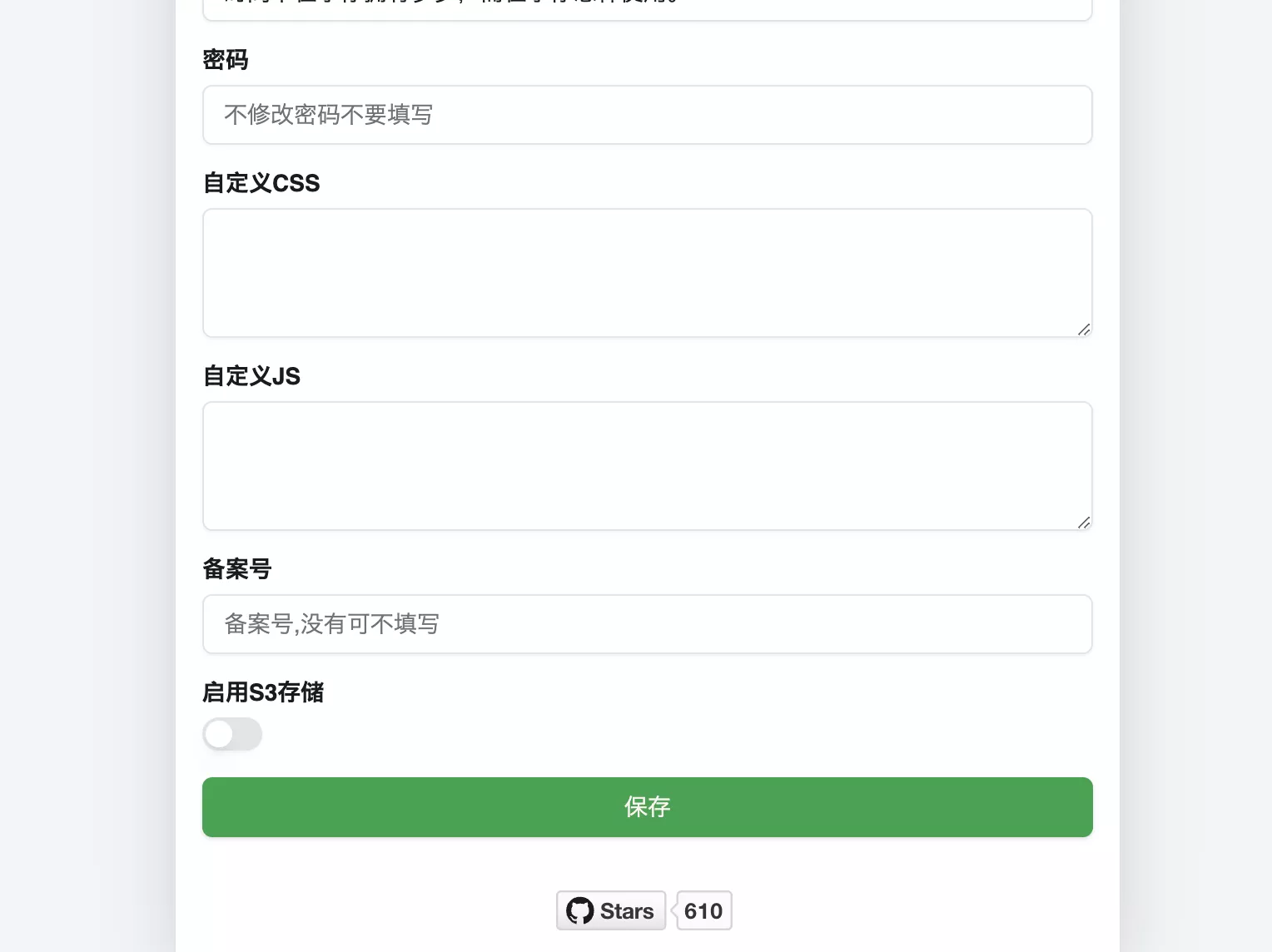Open the GitHub Stars button
Screen dimensions: 1272x952
pyautogui.click(x=611, y=911)
